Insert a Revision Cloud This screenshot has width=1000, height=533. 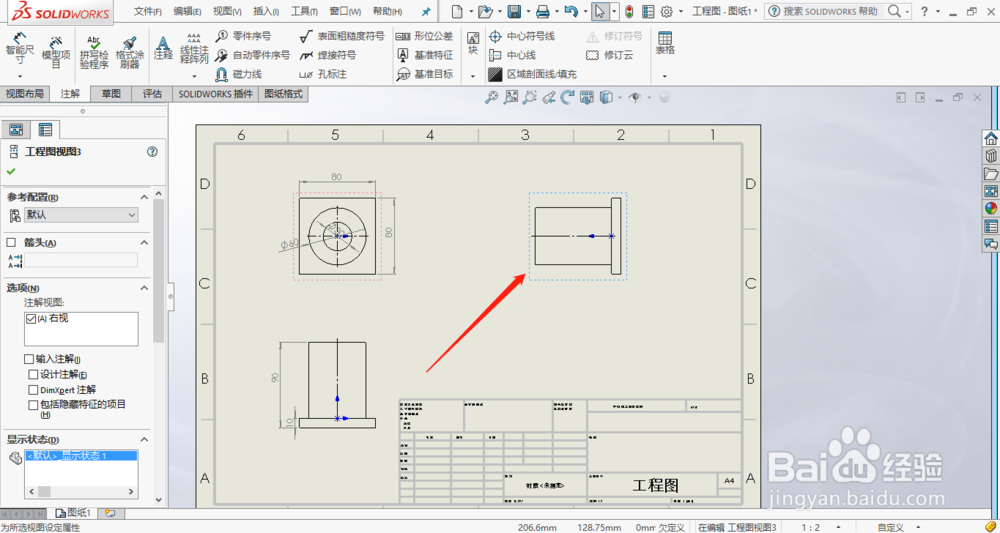609,55
